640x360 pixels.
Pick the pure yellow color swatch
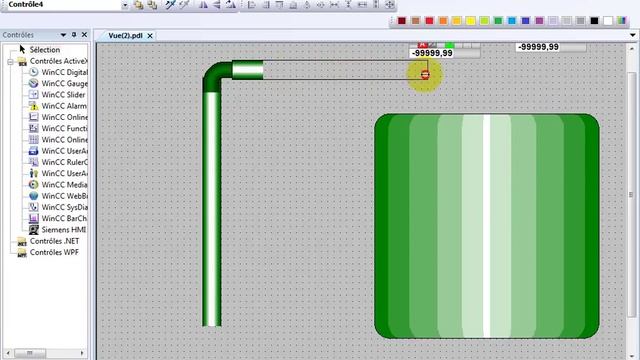click(471, 21)
